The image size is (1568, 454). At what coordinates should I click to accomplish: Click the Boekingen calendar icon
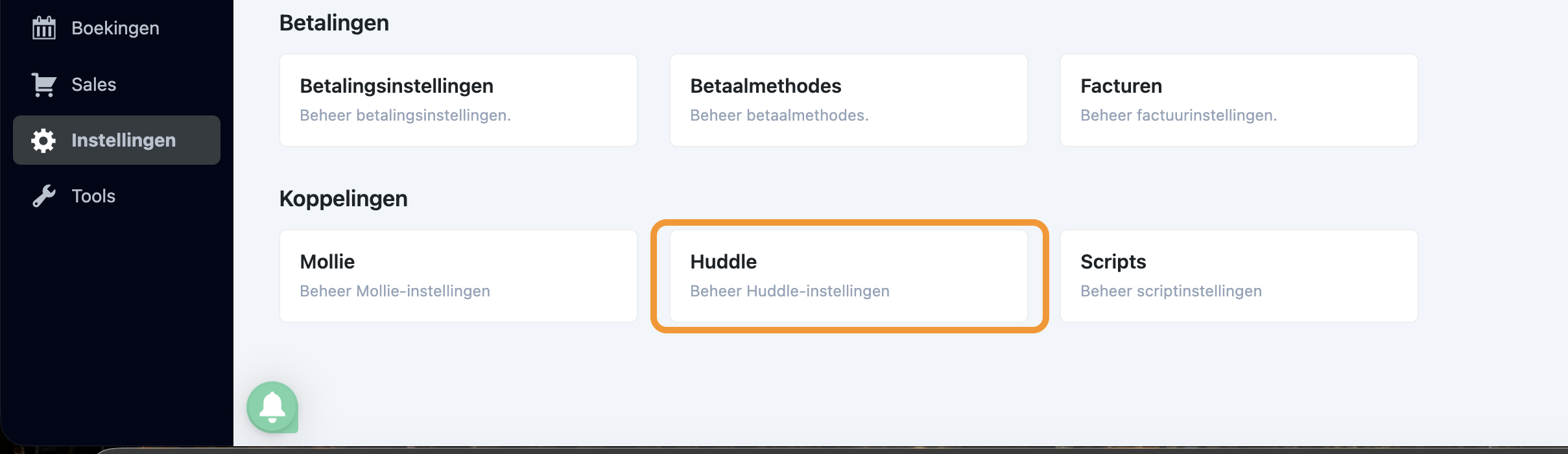[x=44, y=28]
